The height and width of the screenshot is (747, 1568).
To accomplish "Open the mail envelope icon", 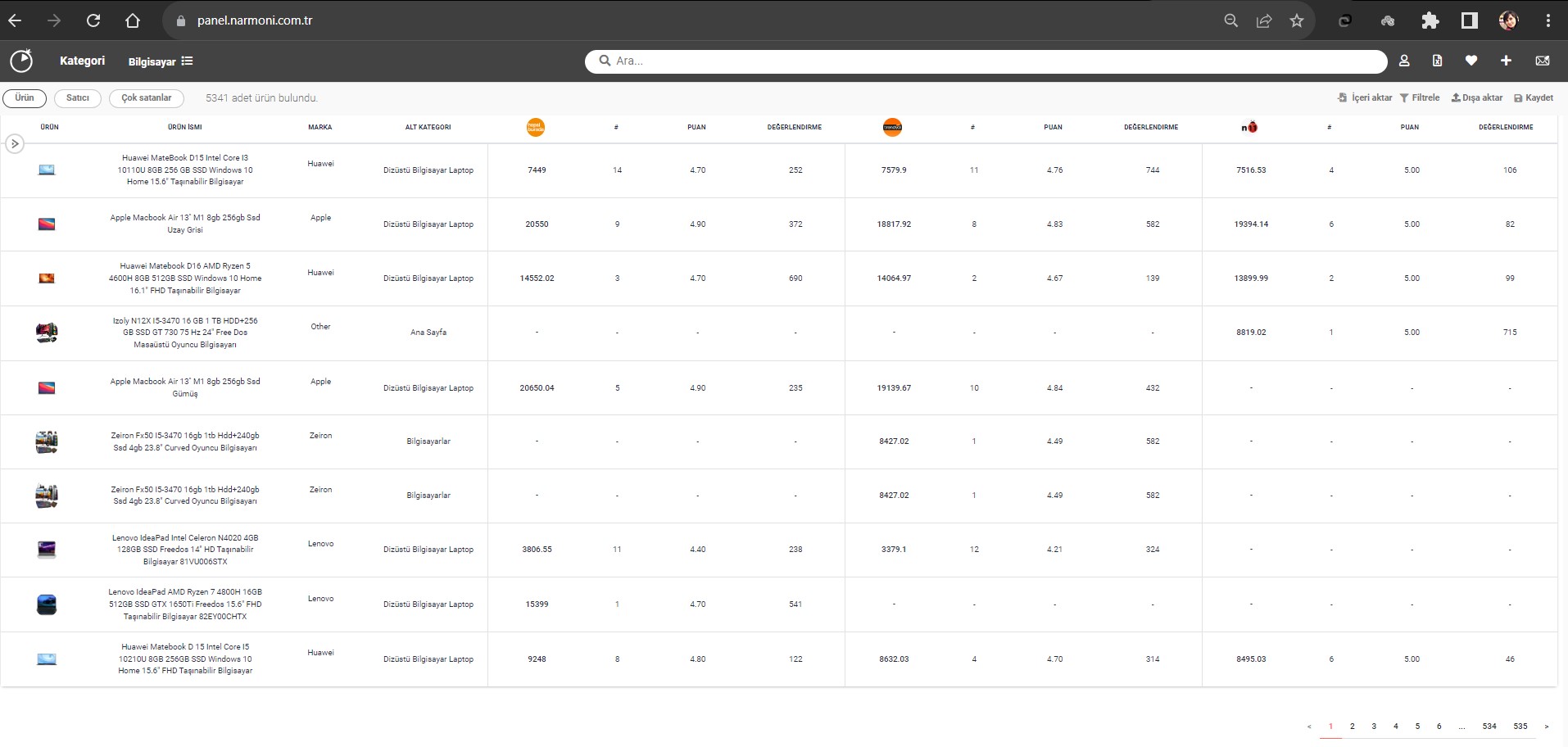I will 1543,61.
